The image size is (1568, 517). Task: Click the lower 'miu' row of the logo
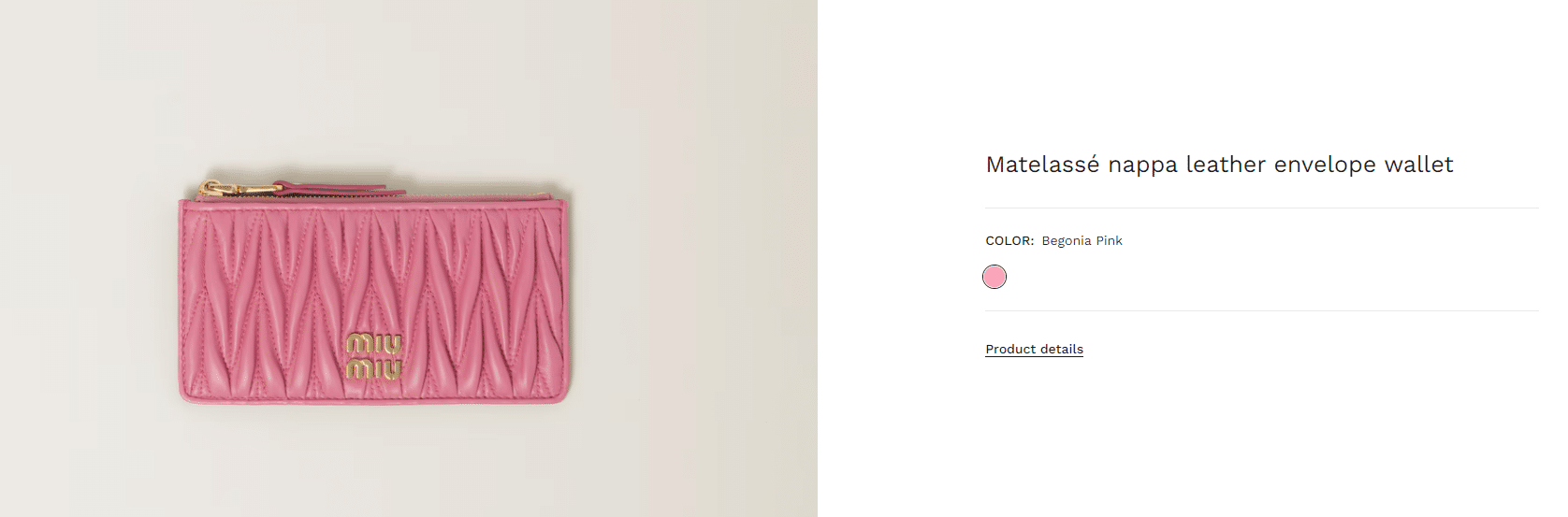click(374, 368)
